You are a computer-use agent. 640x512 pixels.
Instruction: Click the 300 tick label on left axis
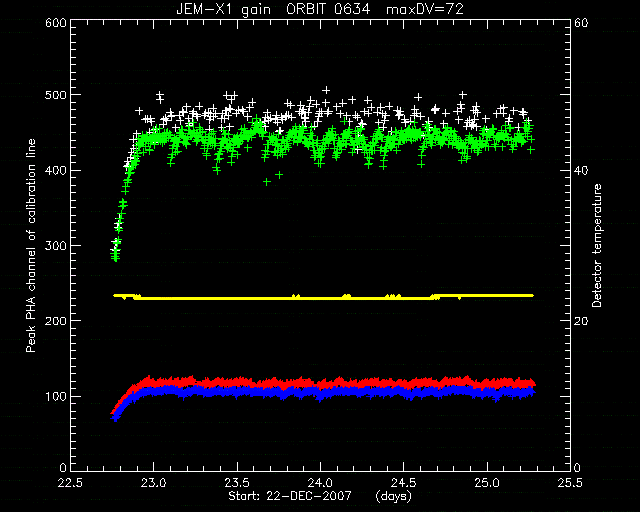(56, 246)
